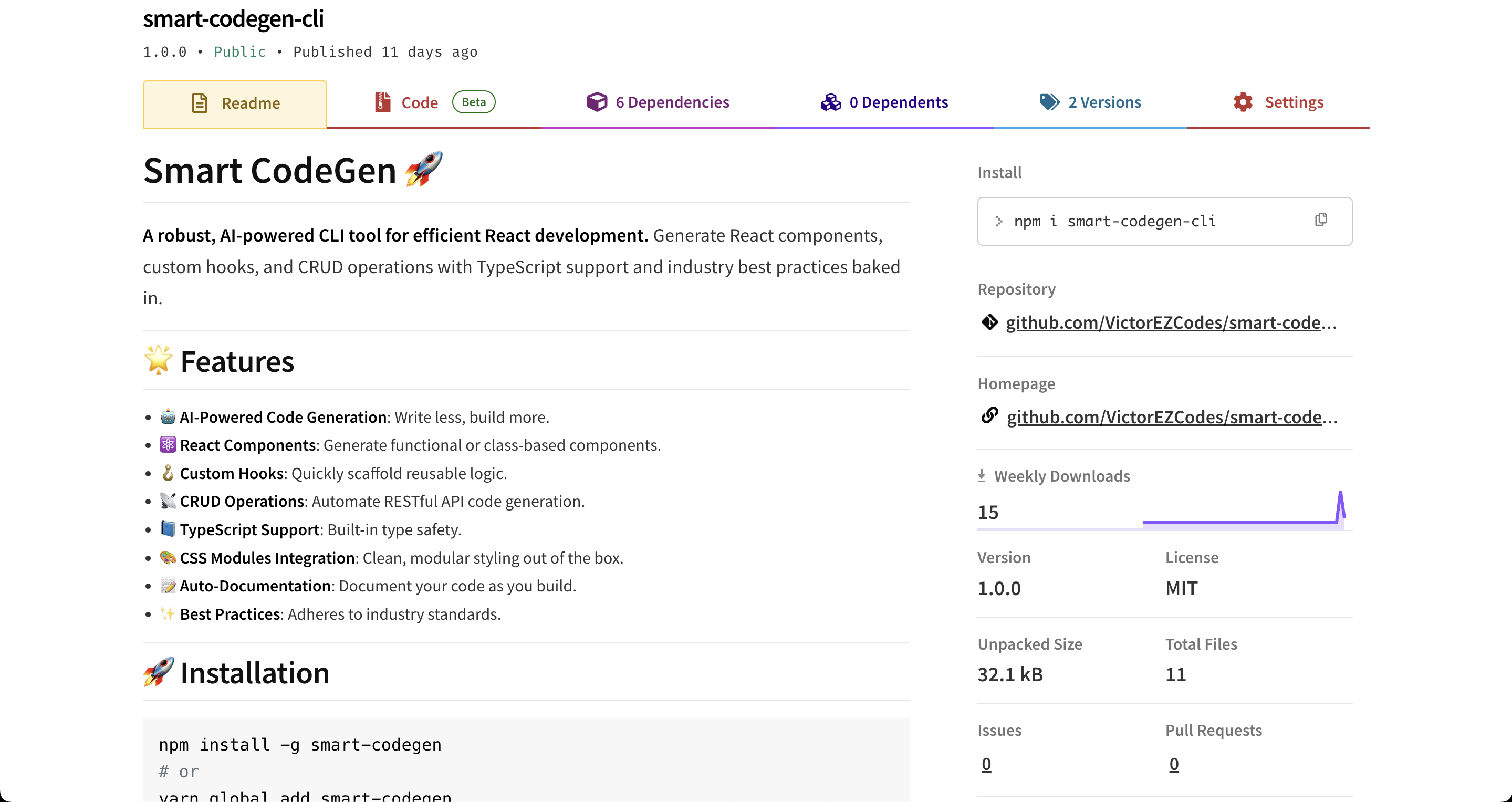Click the package box icon for Dependencies
1512x802 pixels.
(x=597, y=101)
